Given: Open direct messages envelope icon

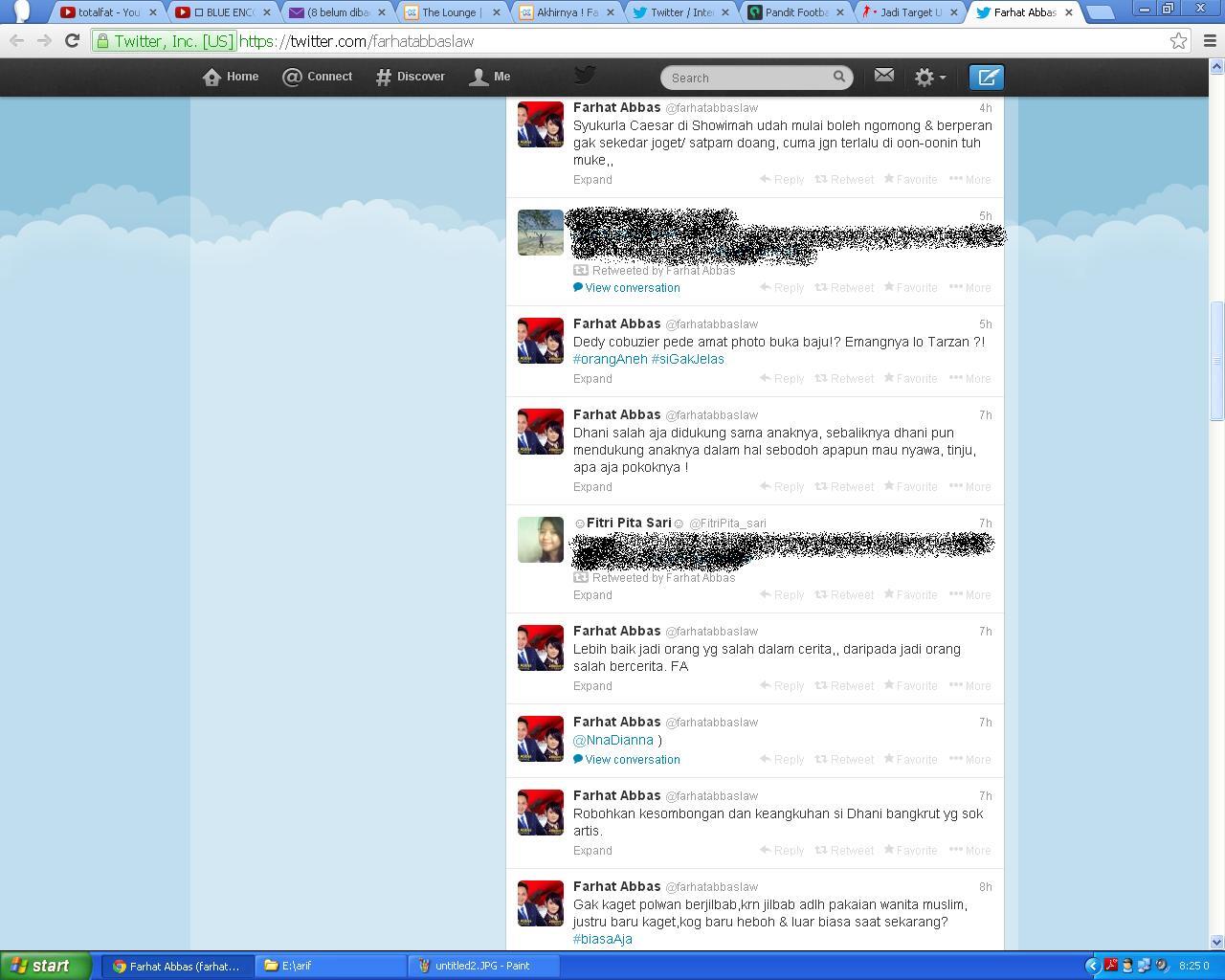Looking at the screenshot, I should click(884, 75).
